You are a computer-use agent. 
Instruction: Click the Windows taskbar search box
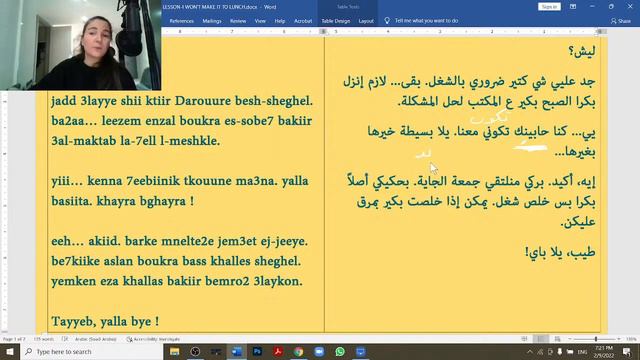(91, 351)
